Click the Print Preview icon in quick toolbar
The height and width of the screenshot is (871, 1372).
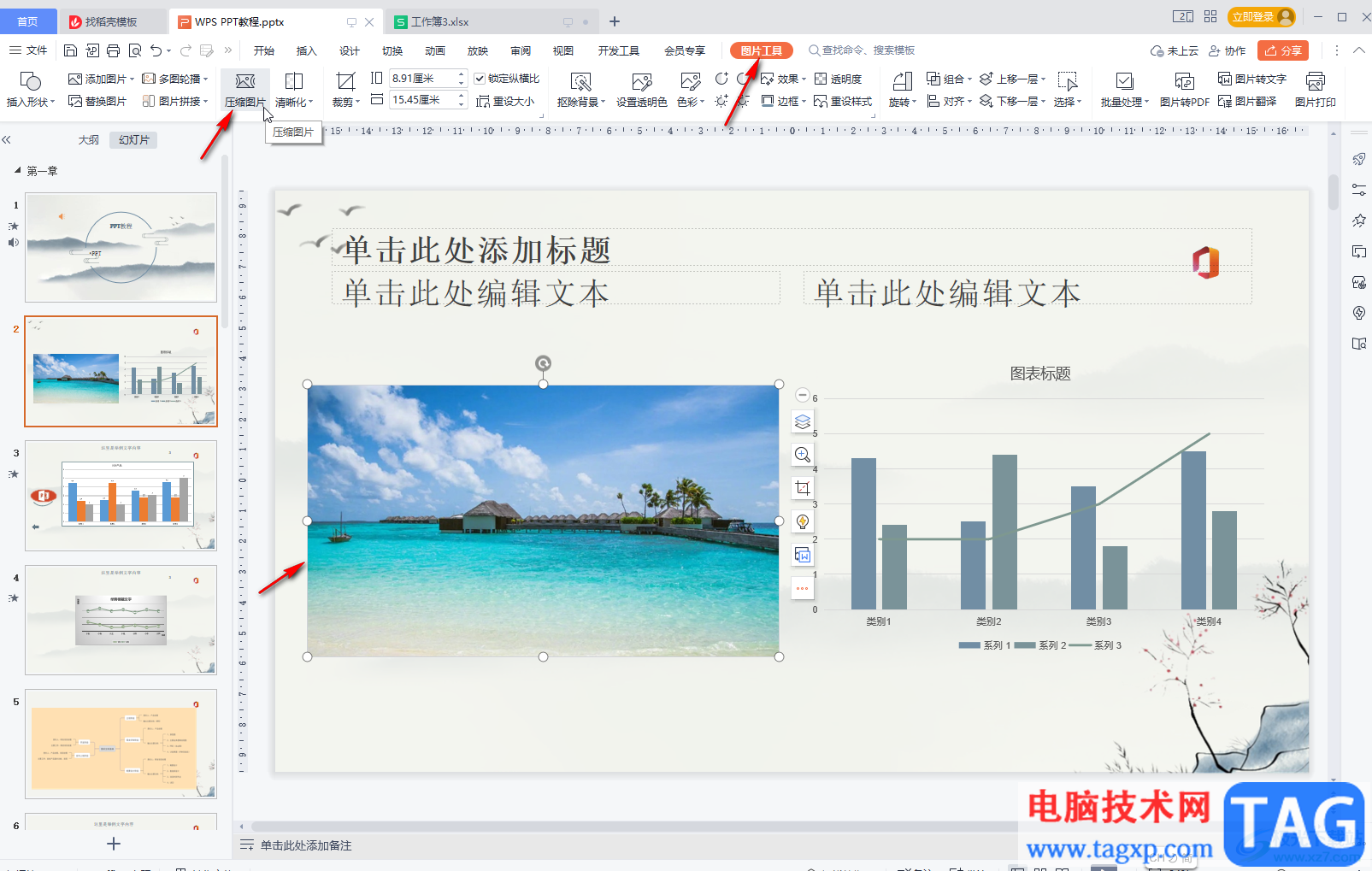pos(135,50)
